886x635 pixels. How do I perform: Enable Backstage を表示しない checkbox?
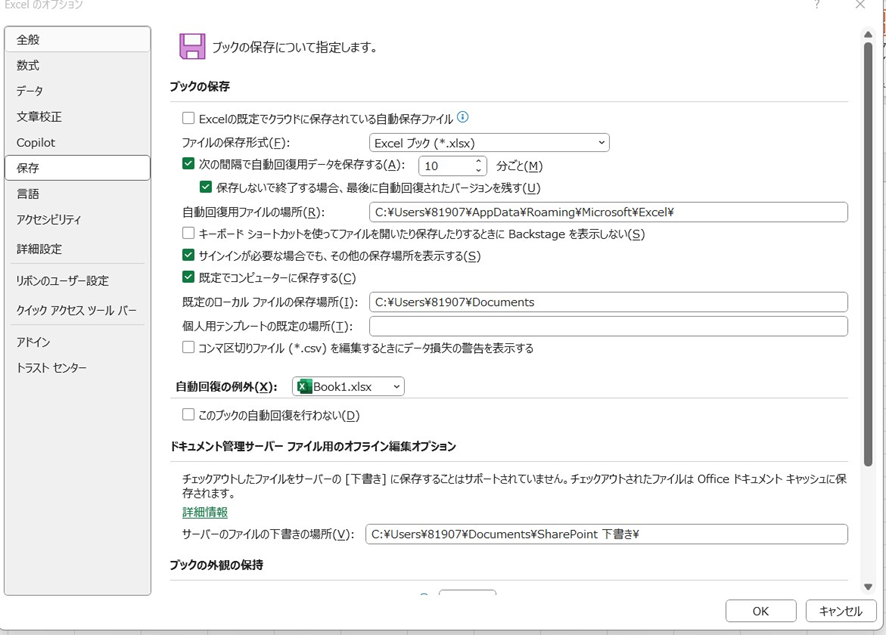tap(188, 233)
